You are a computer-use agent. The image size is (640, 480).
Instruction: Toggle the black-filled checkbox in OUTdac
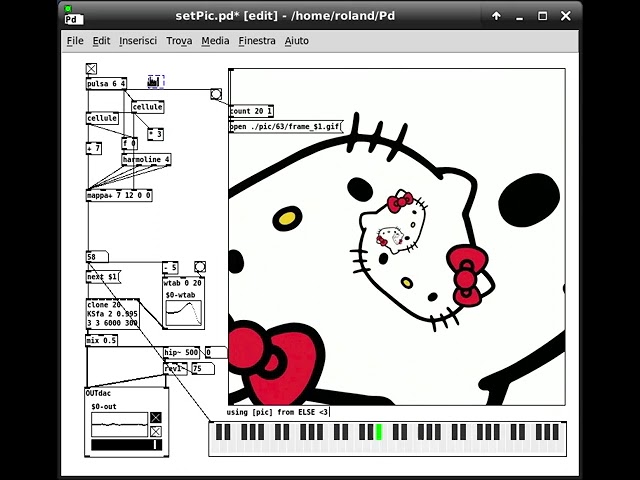click(156, 417)
